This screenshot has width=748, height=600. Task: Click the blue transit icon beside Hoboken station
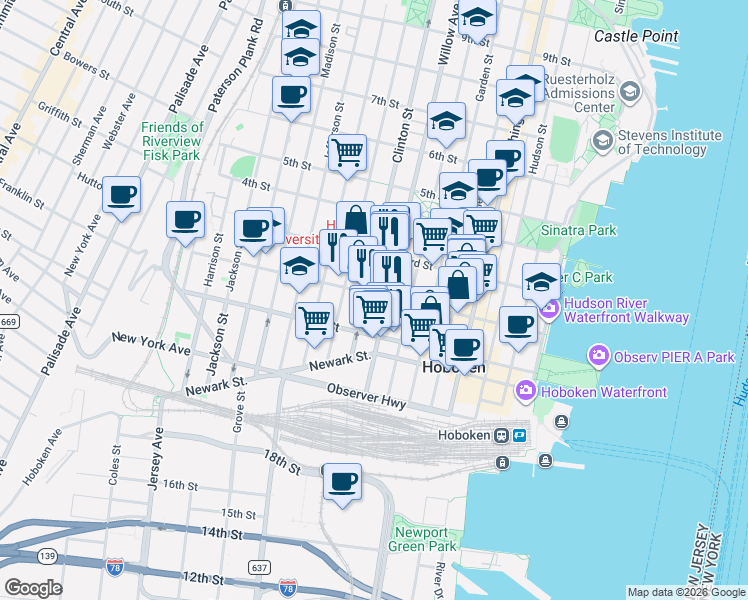tap(519, 435)
